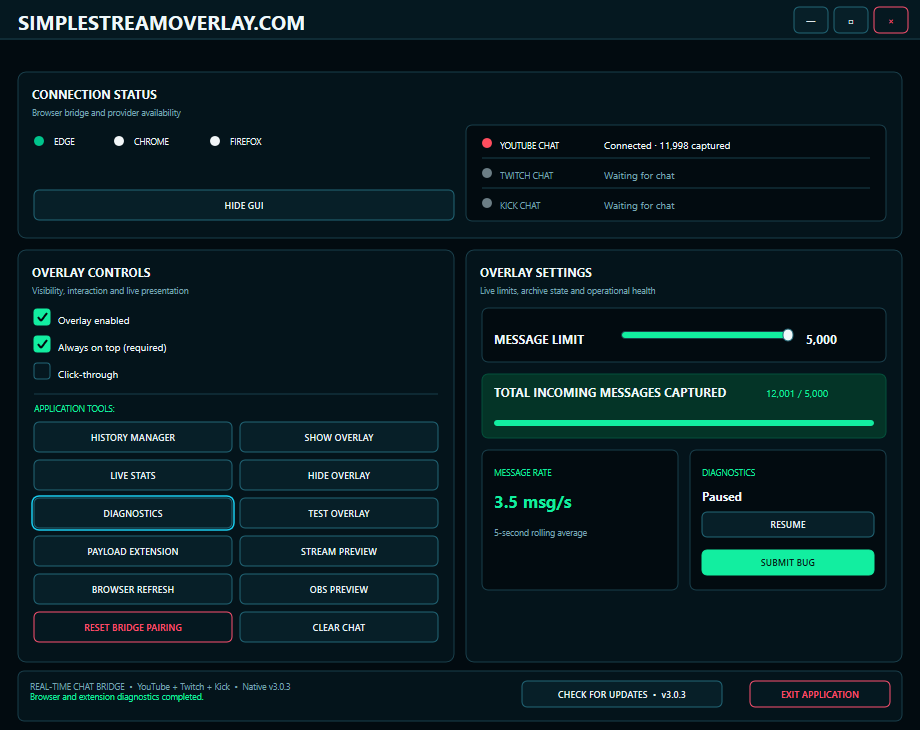920x730 pixels.
Task: Click the 'Connected · 11,998 captured' status
Action: (x=667, y=146)
